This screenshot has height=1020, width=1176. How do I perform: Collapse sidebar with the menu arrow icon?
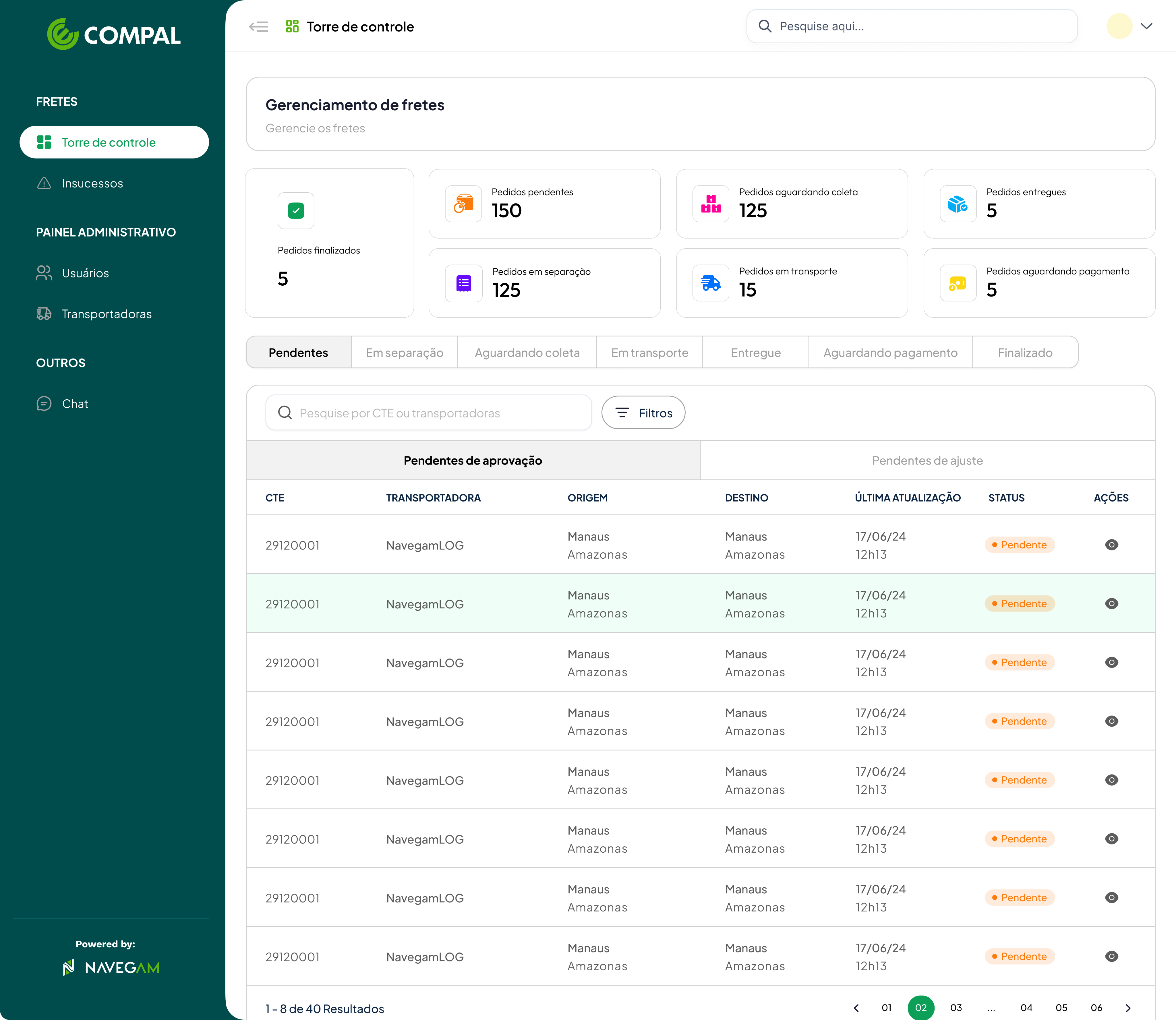point(258,27)
